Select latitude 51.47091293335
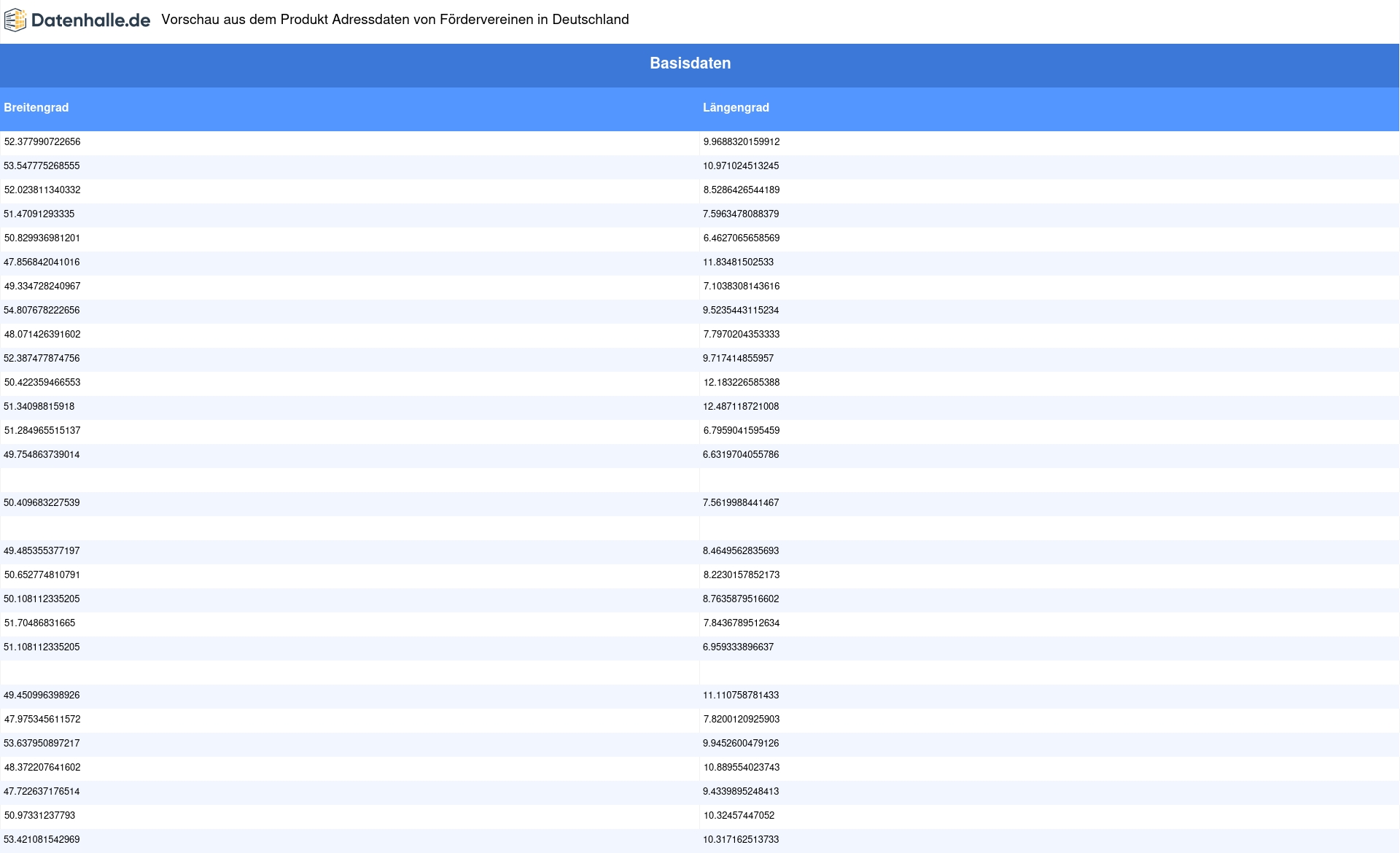Viewport: 1400px width, 853px height. pos(39,214)
